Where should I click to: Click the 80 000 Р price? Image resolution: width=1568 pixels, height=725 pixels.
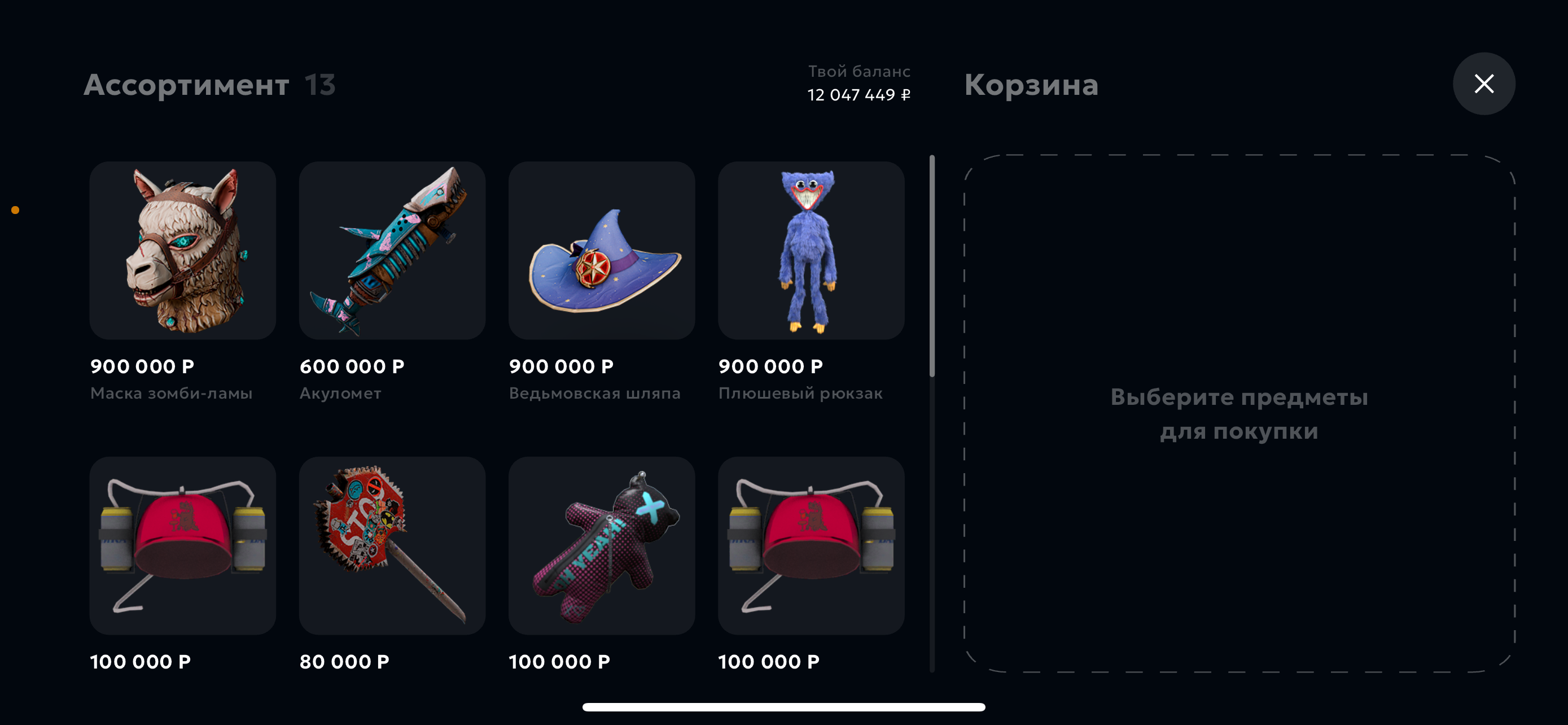pyautogui.click(x=344, y=662)
